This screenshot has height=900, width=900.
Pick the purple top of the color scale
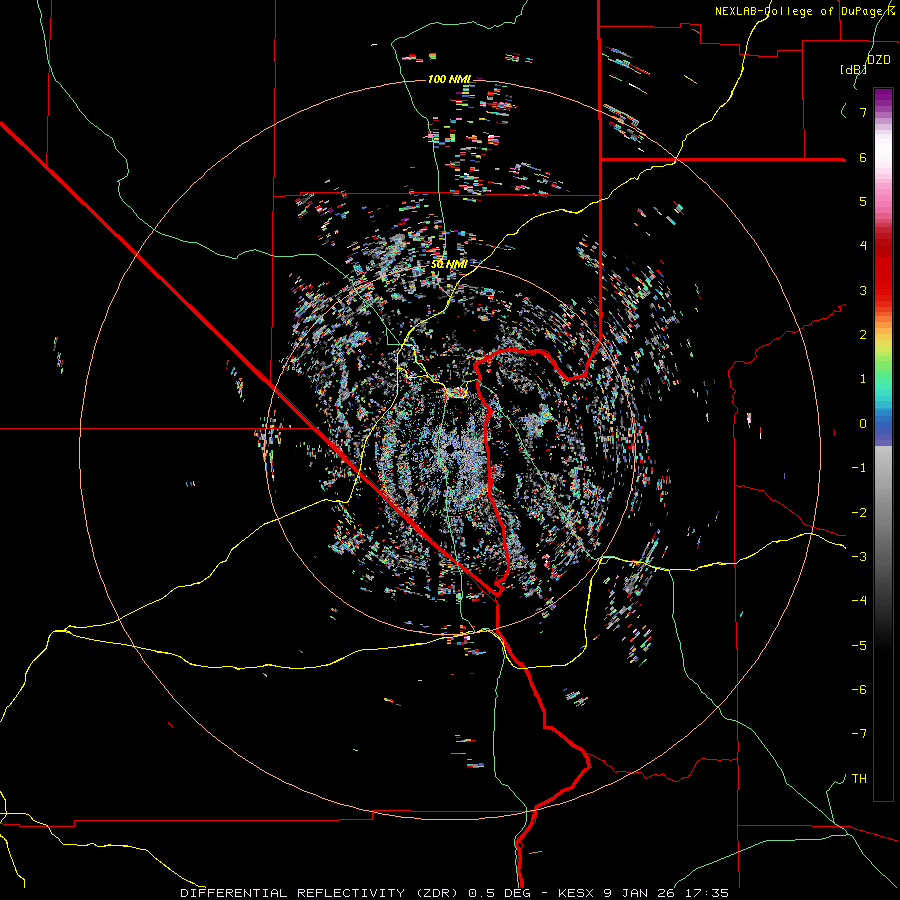[x=883, y=99]
